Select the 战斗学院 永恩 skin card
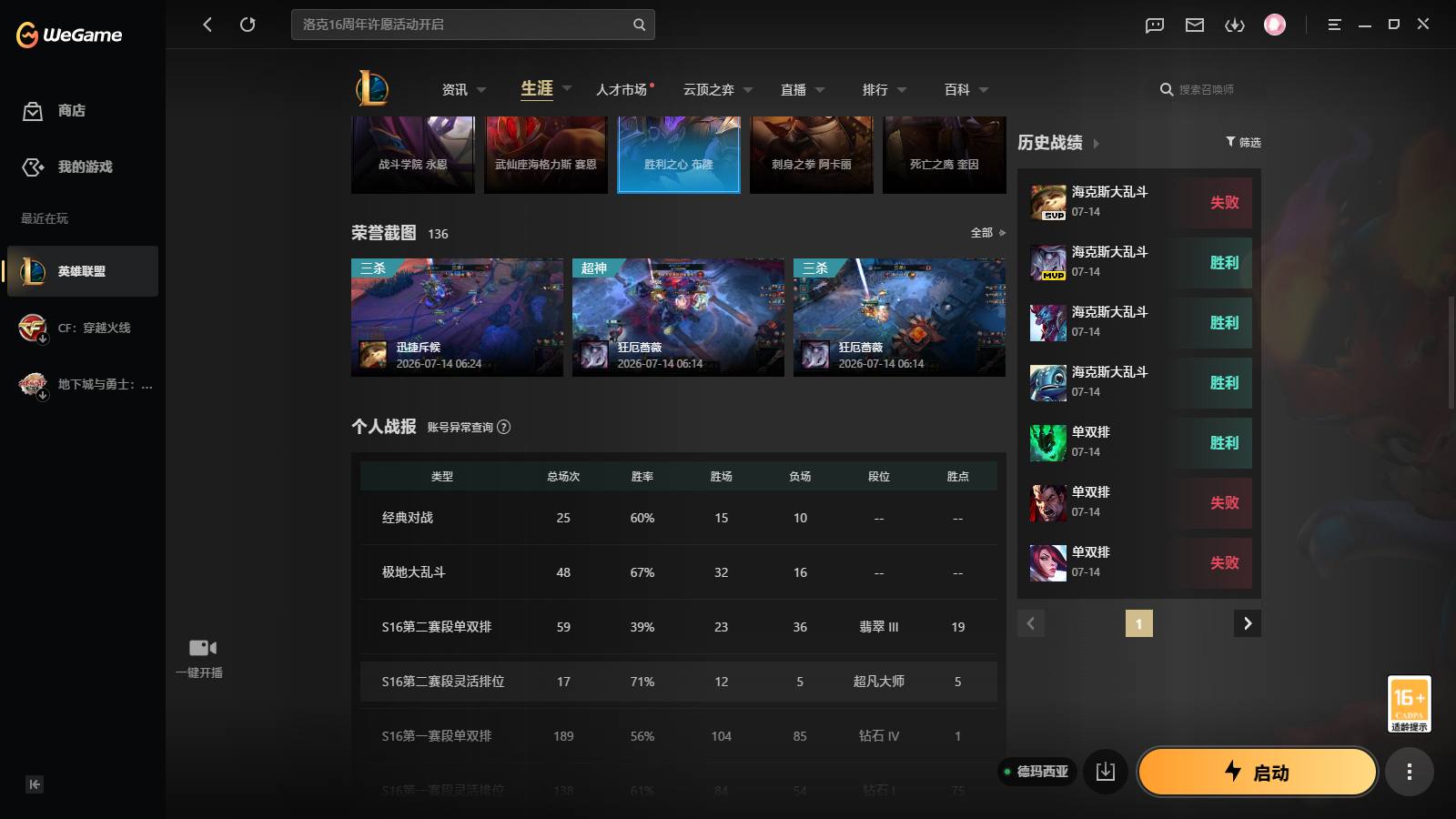The height and width of the screenshot is (819, 1456). tap(413, 155)
